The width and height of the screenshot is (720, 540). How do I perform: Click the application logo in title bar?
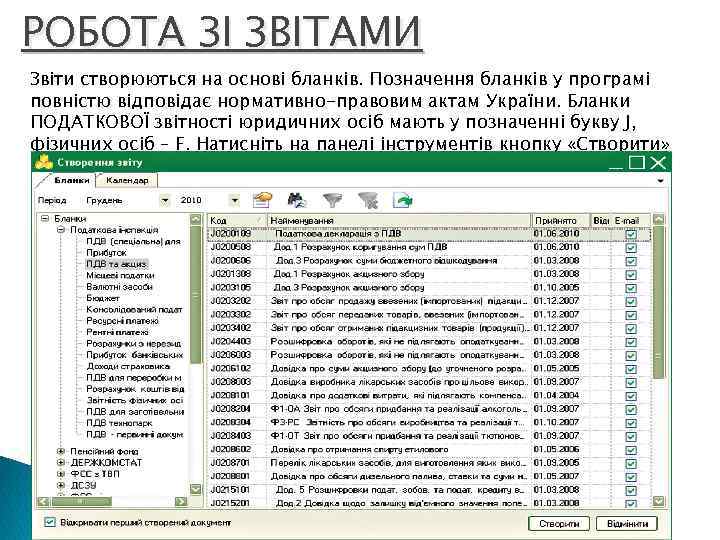coord(44,162)
